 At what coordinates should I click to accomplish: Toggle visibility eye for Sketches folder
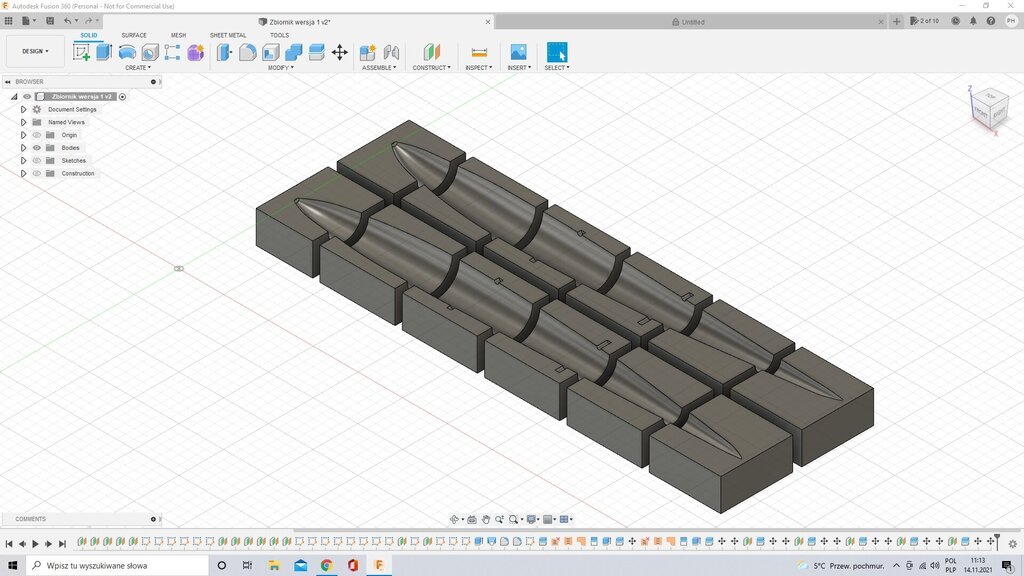tap(37, 161)
